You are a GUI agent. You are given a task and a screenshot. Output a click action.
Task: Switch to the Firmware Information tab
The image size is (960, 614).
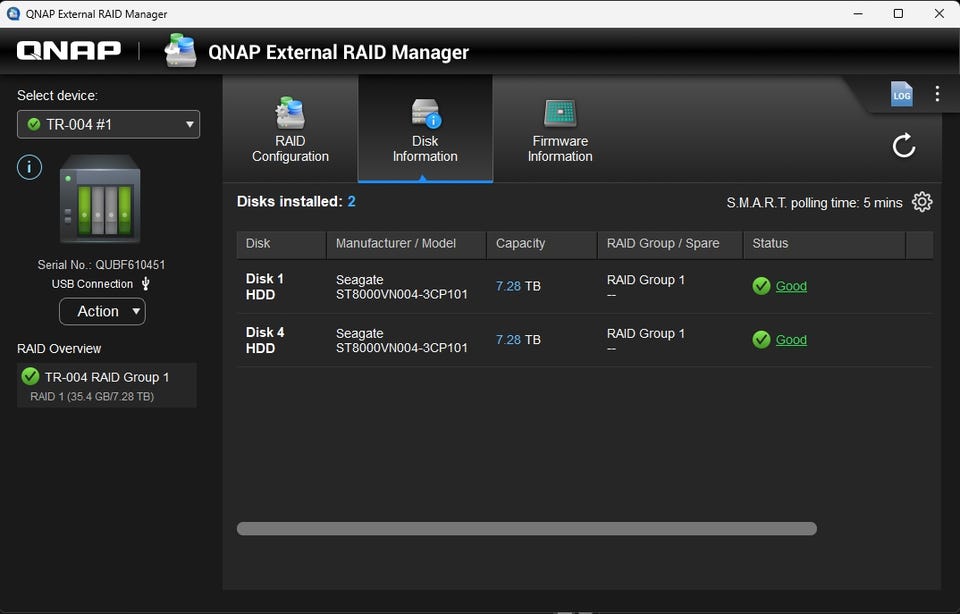click(x=560, y=130)
